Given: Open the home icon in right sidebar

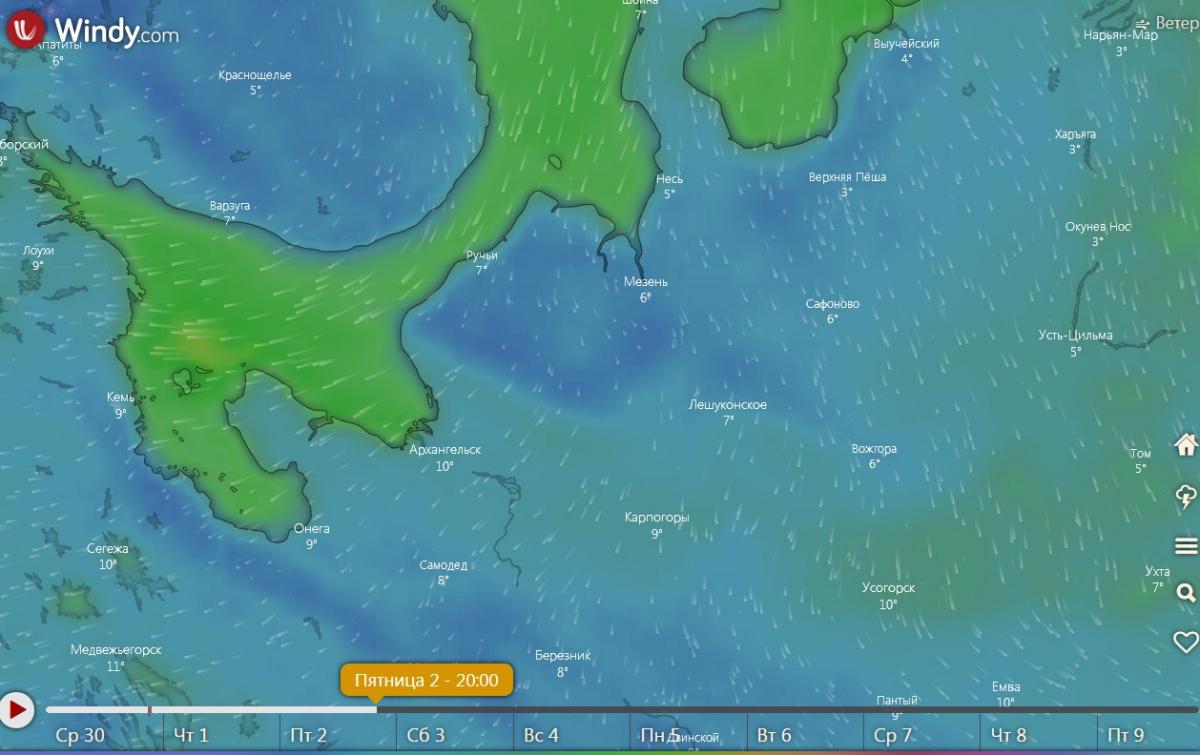Looking at the screenshot, I should pos(1186,444).
